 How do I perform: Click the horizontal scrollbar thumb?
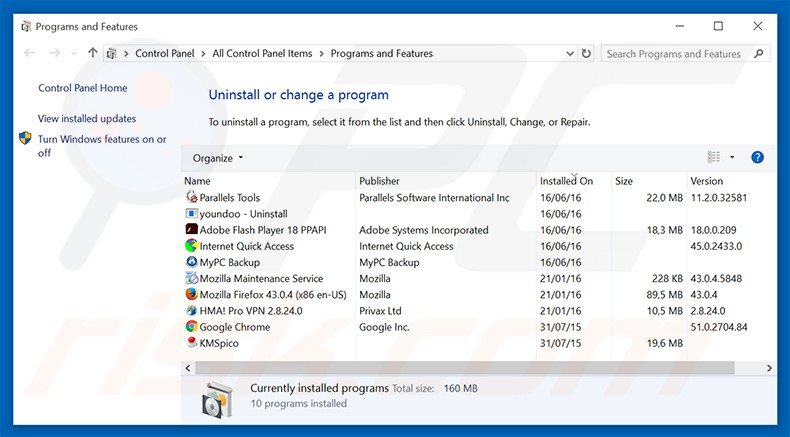coord(465,368)
